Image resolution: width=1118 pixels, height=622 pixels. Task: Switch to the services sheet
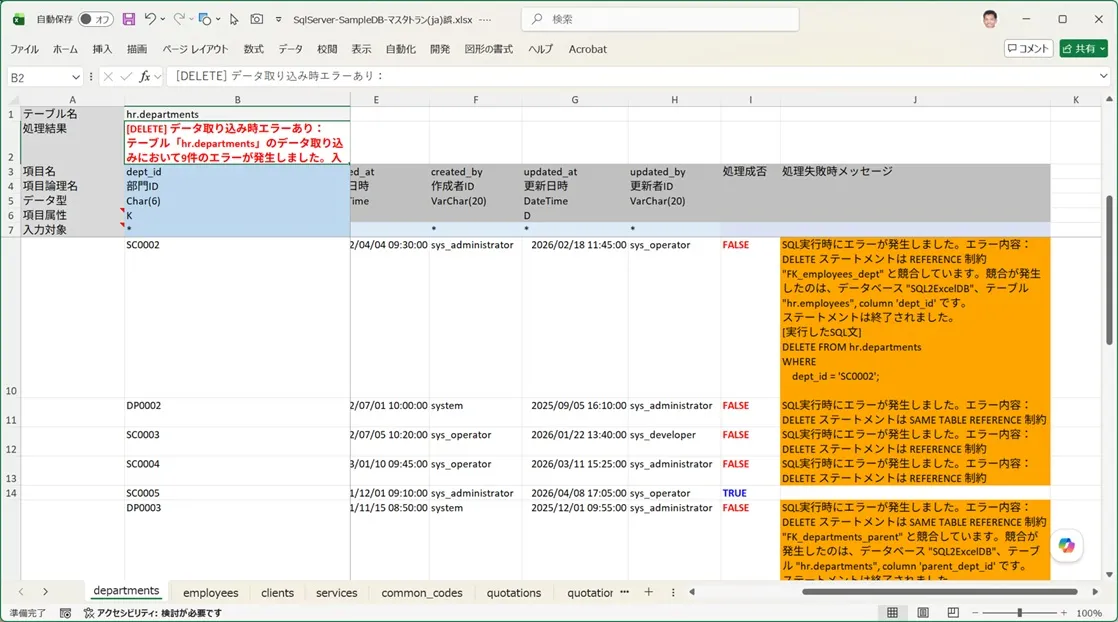point(337,593)
